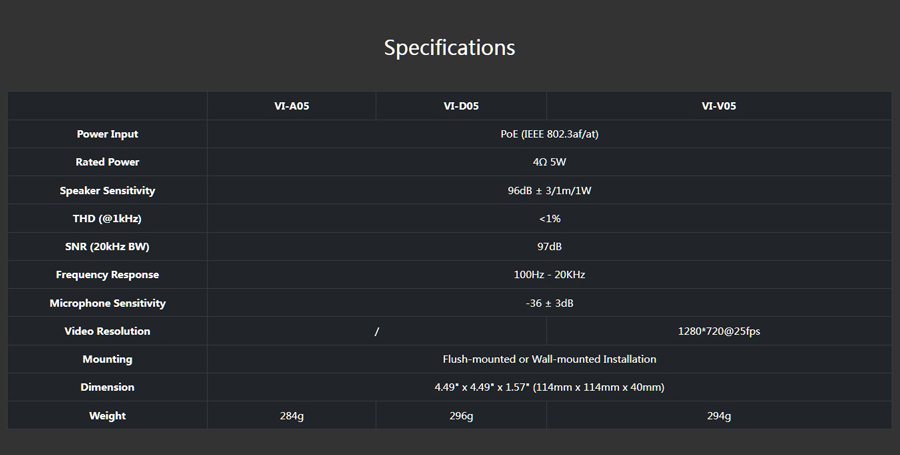The height and width of the screenshot is (455, 900).
Task: Select the VI-V05 column header
Action: 718,105
